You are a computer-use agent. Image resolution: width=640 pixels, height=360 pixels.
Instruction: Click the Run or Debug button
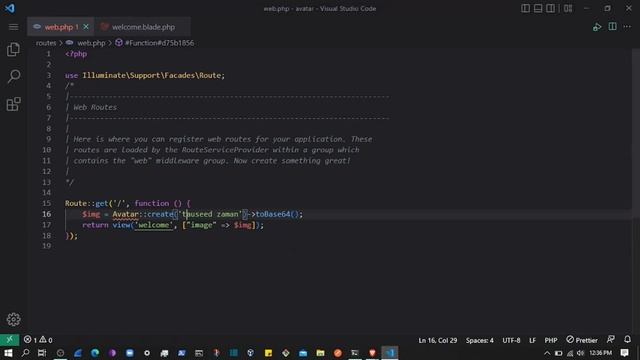pos(597,27)
